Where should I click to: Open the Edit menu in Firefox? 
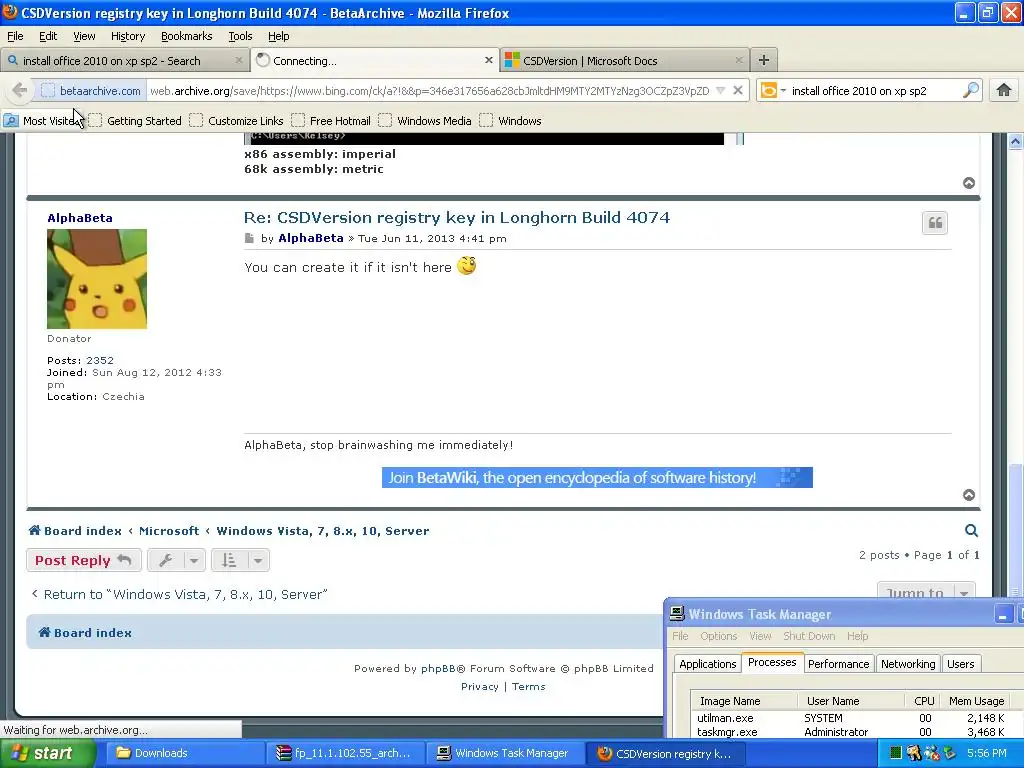[x=48, y=36]
